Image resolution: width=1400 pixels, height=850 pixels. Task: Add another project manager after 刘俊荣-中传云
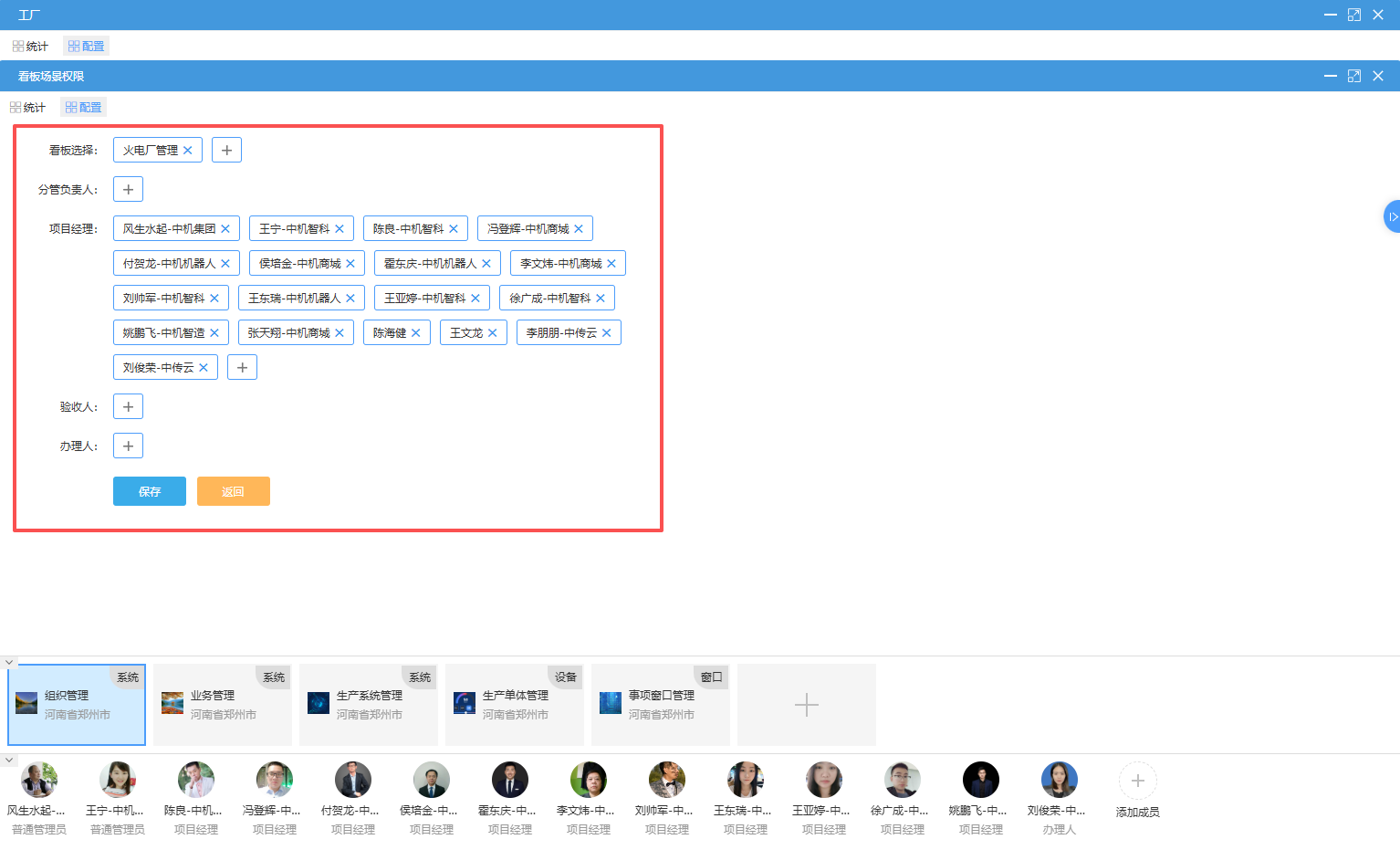point(242,368)
